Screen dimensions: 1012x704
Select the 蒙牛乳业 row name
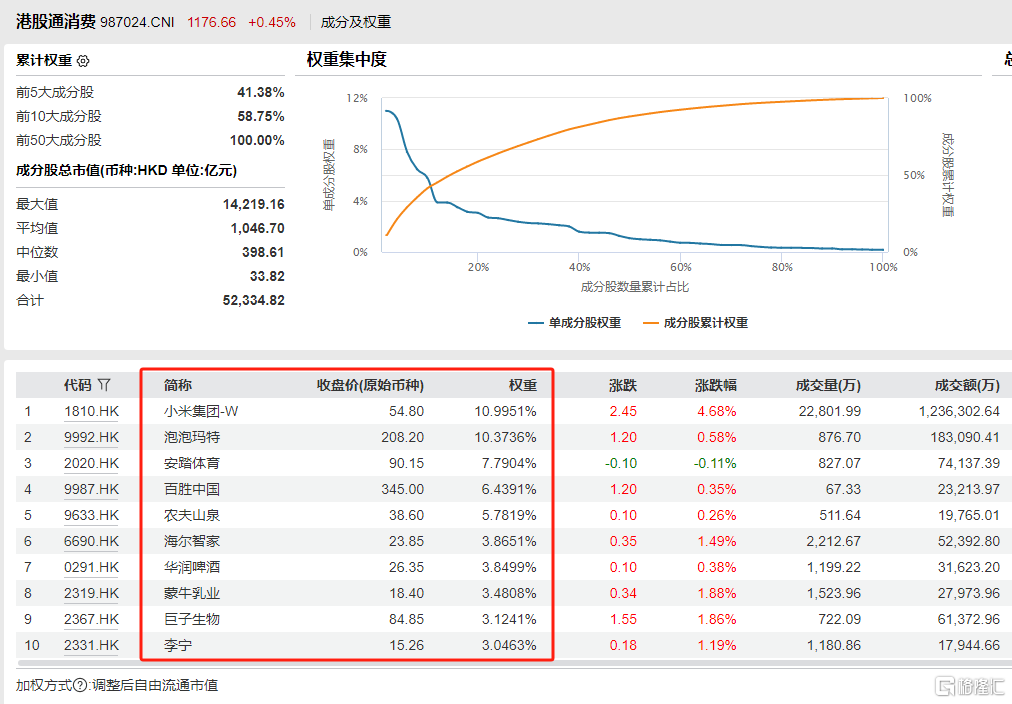point(192,593)
